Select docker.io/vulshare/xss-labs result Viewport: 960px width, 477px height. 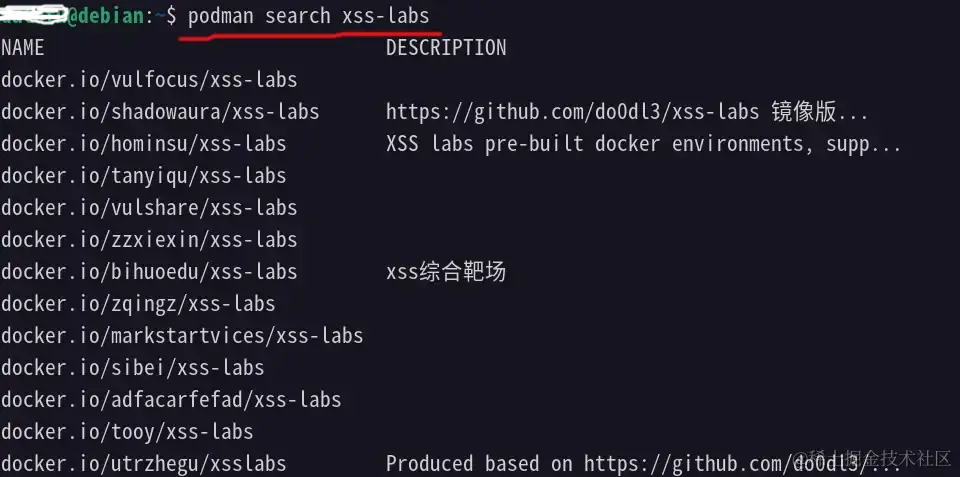(149, 208)
